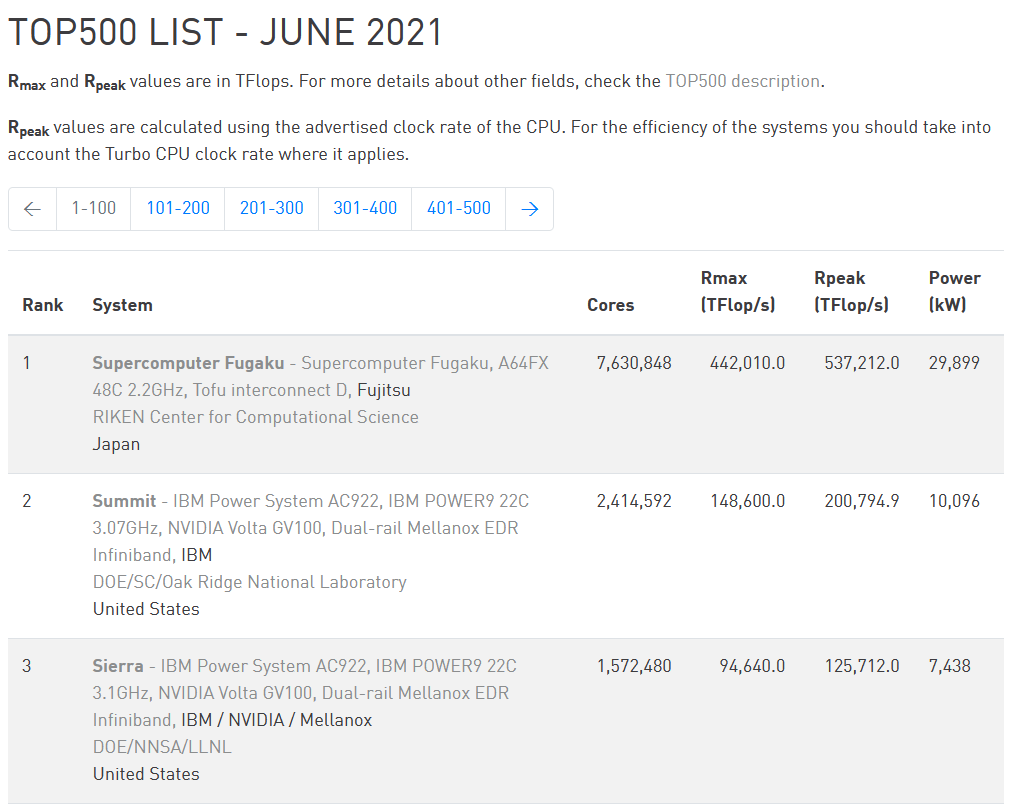Click the Cores column header
This screenshot has width=1012, height=808.
tap(611, 305)
